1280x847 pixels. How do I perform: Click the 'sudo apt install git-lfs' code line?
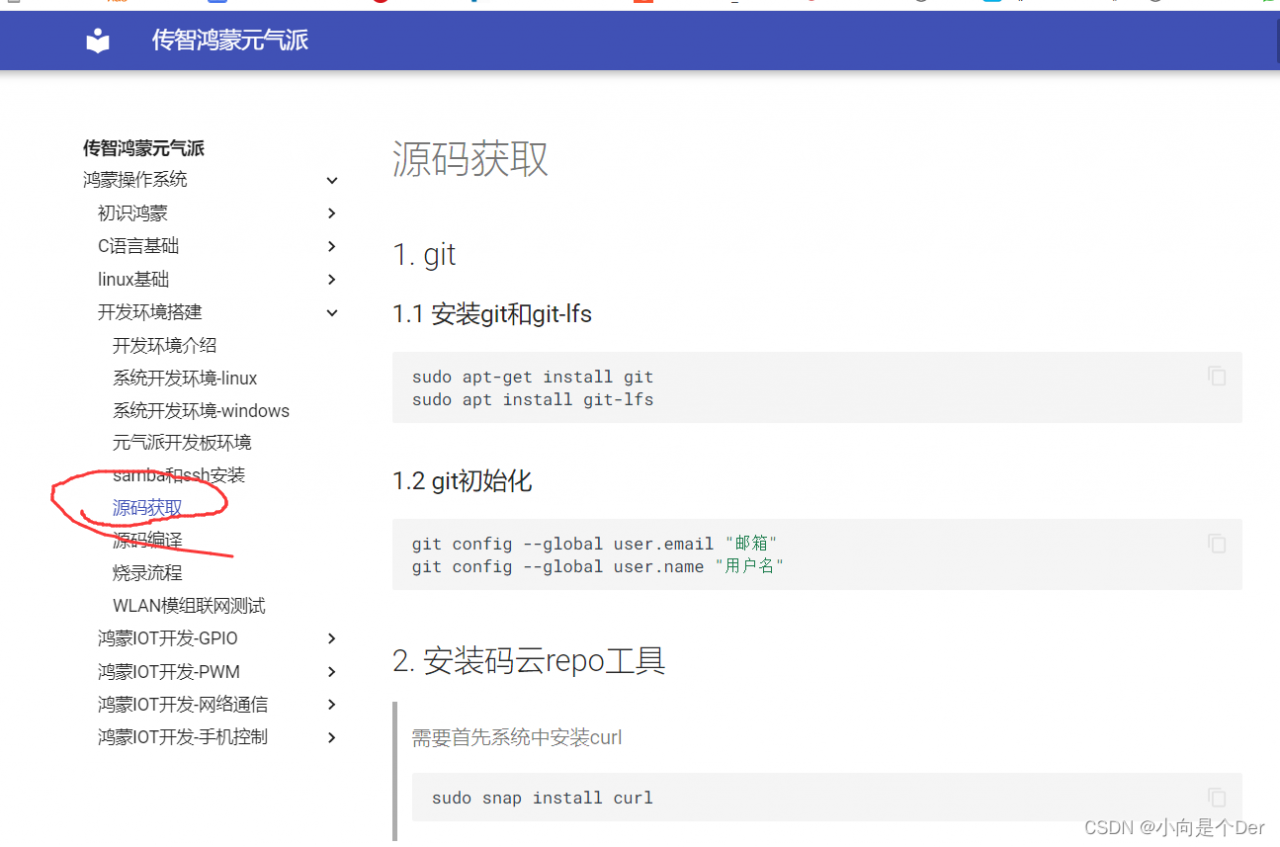click(532, 399)
